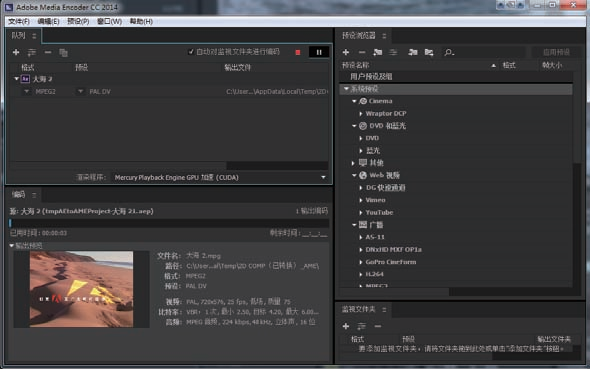This screenshot has height=369, width=590.
Task: Select the AS-11 preset group
Action: pos(375,237)
